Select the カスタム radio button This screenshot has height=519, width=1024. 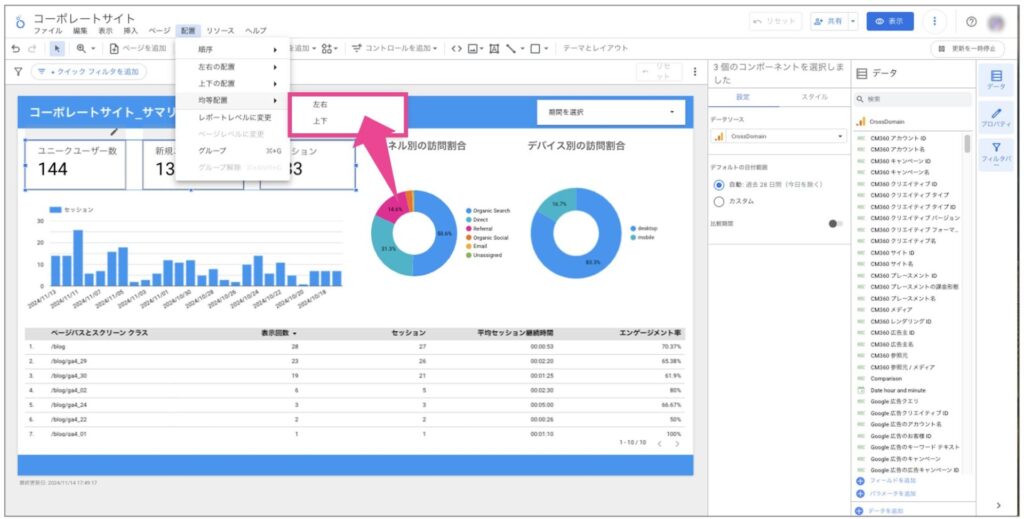pos(719,202)
